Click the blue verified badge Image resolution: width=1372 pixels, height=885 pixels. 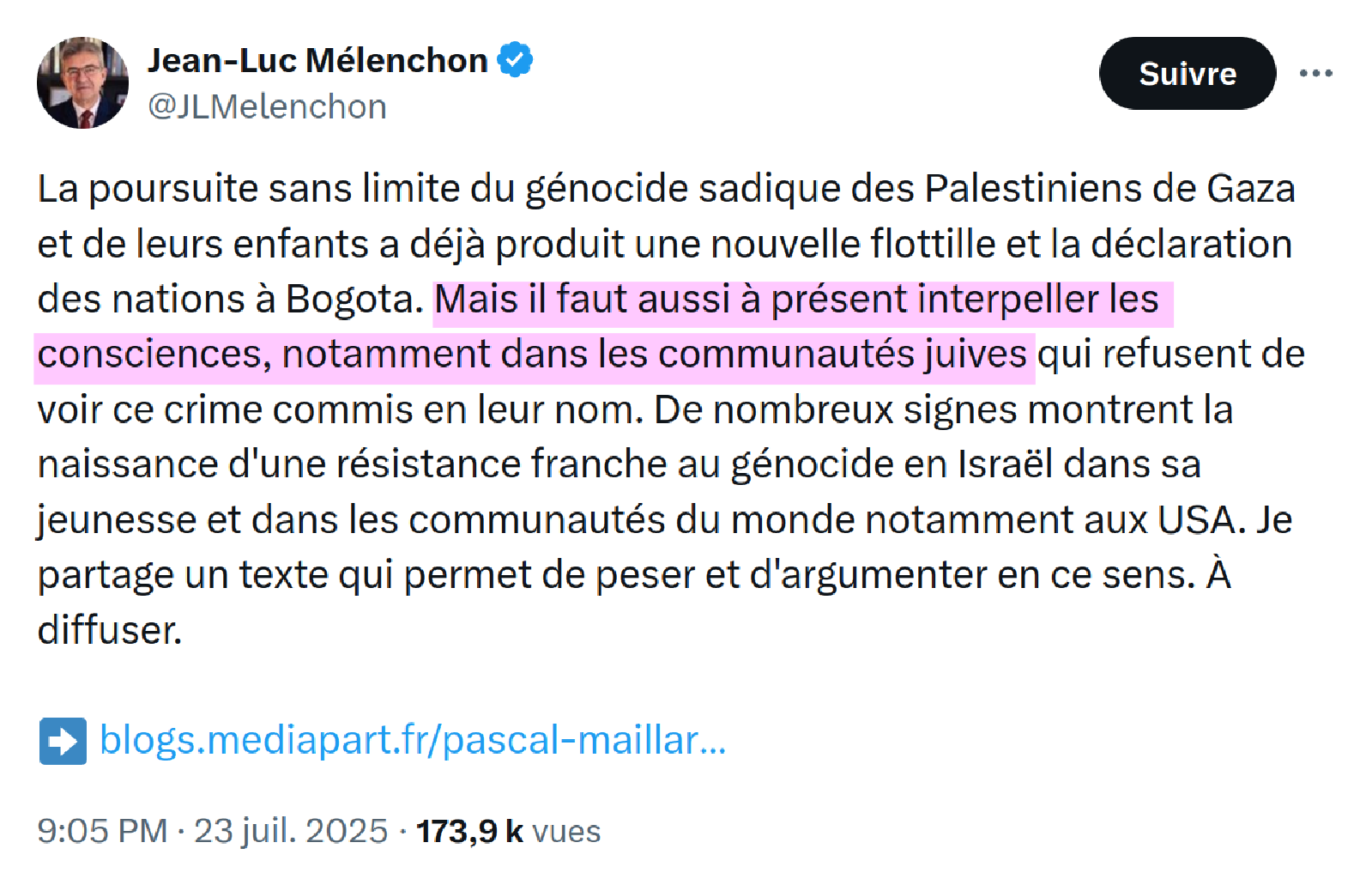tap(516, 60)
